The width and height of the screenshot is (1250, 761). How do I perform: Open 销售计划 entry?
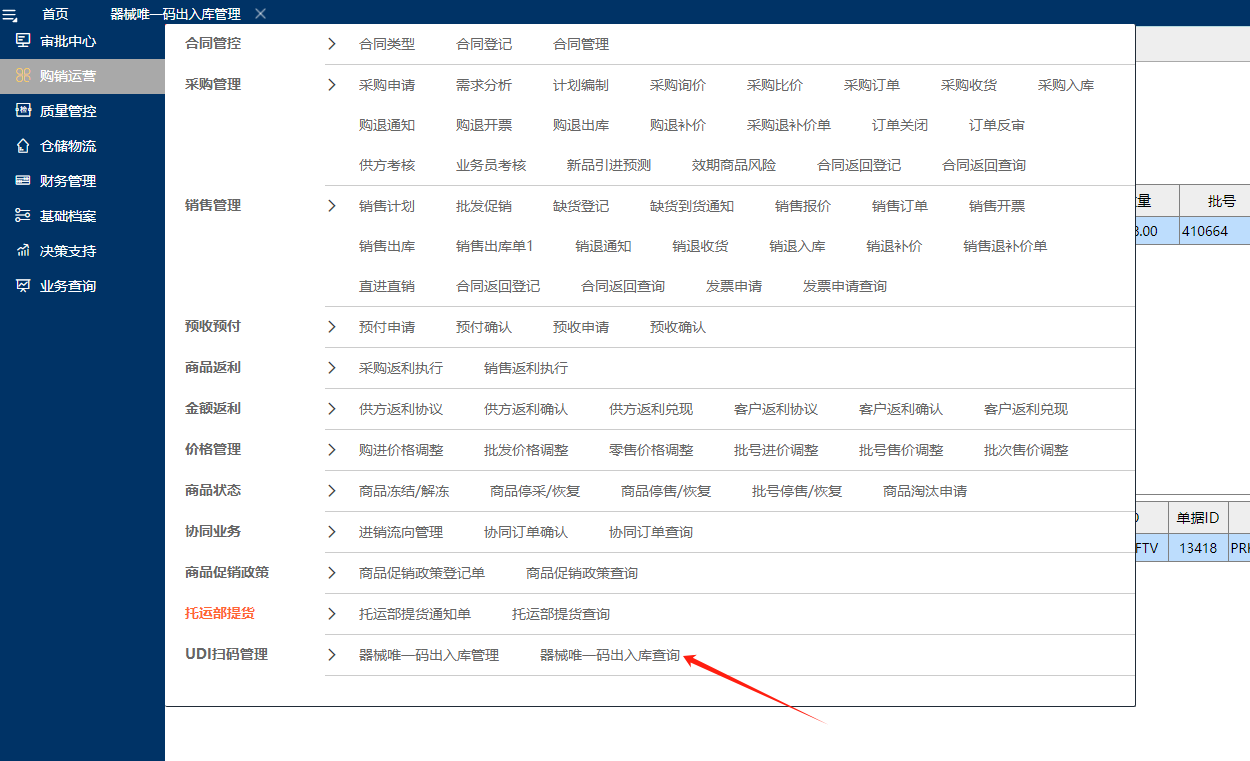[387, 206]
